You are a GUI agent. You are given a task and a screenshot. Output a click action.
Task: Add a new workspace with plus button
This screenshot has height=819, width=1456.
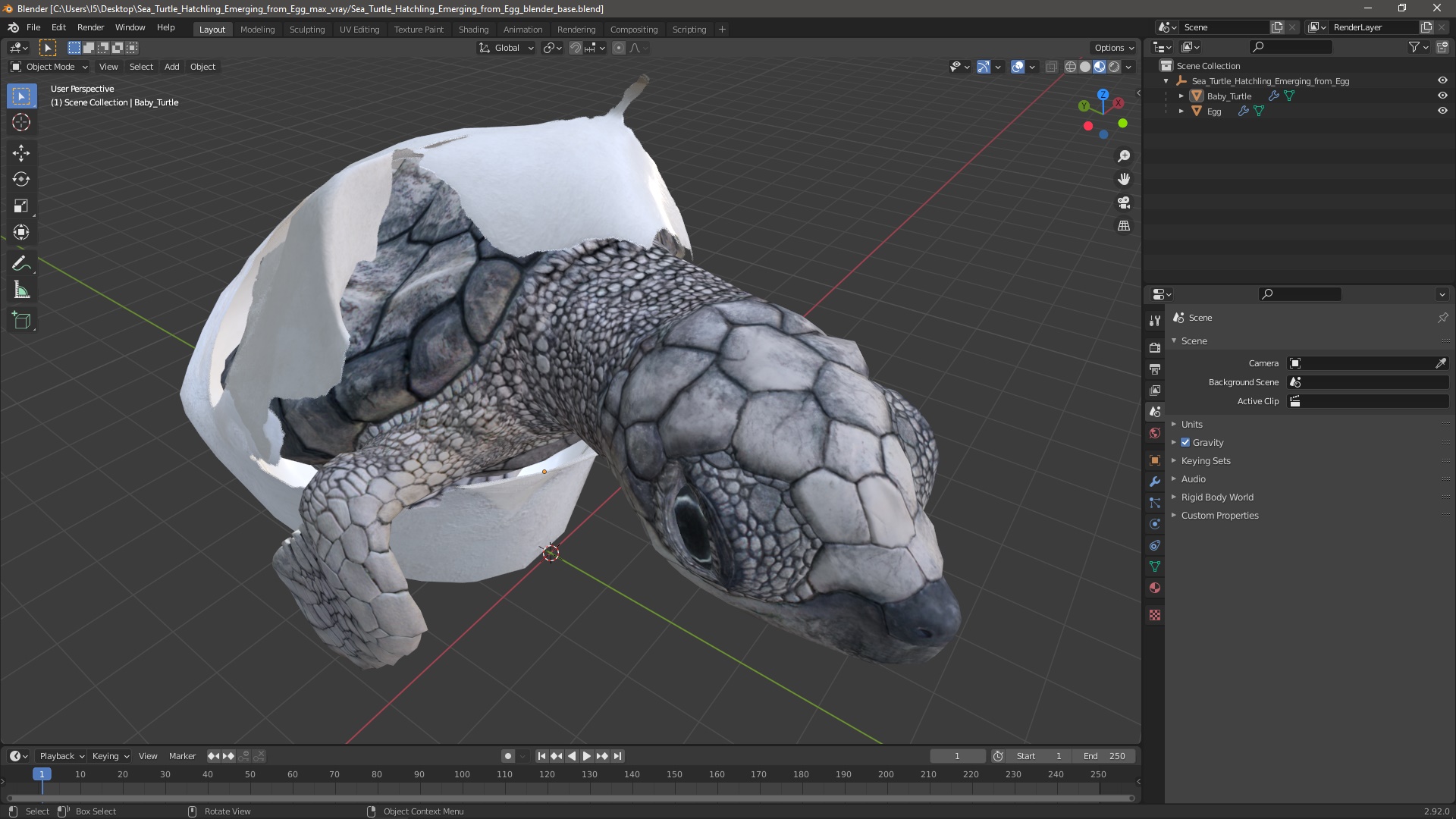tap(722, 30)
